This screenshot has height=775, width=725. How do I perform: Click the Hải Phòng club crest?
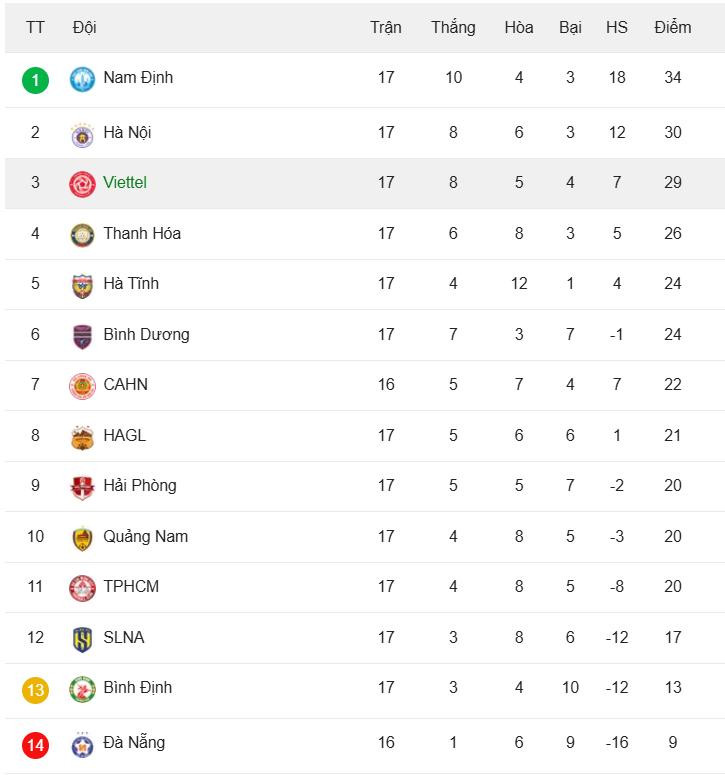tap(82, 487)
